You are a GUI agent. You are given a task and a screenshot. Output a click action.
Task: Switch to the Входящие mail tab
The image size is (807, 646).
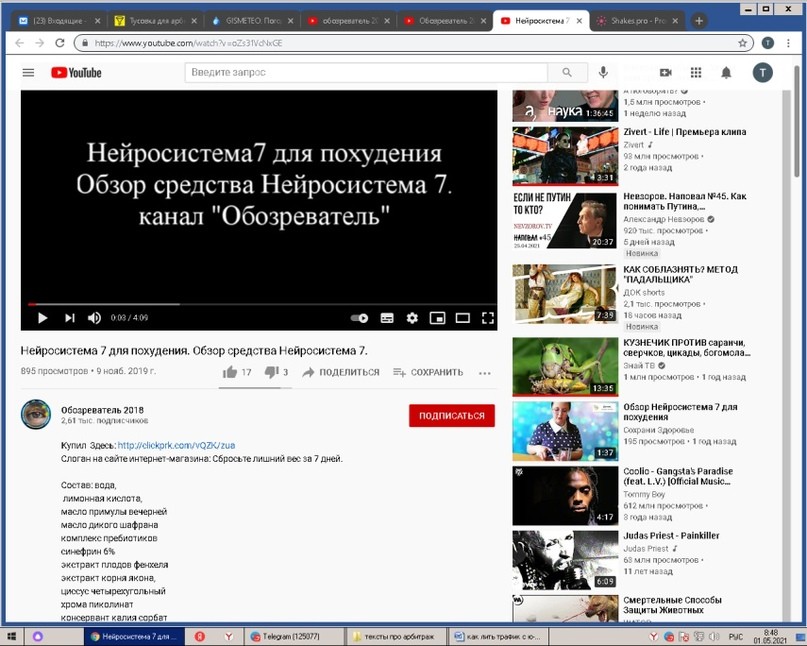click(x=59, y=21)
